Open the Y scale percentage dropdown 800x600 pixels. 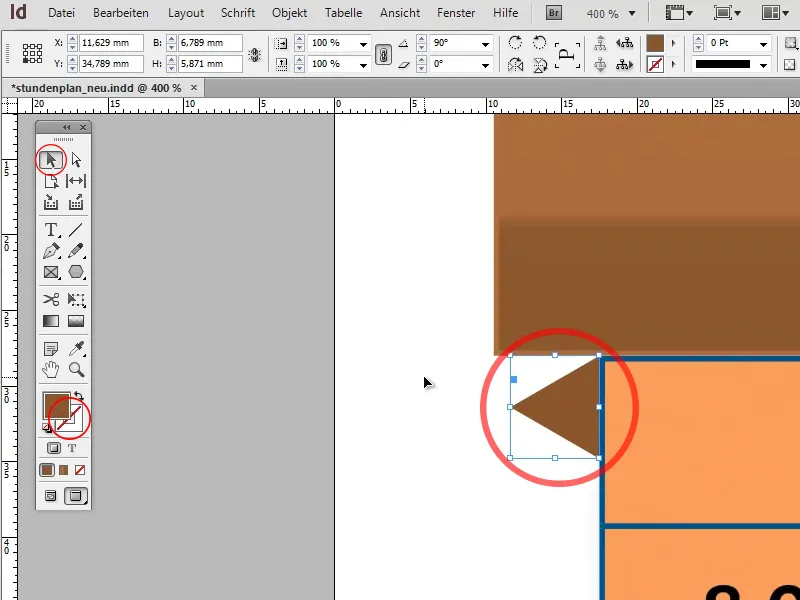click(363, 65)
